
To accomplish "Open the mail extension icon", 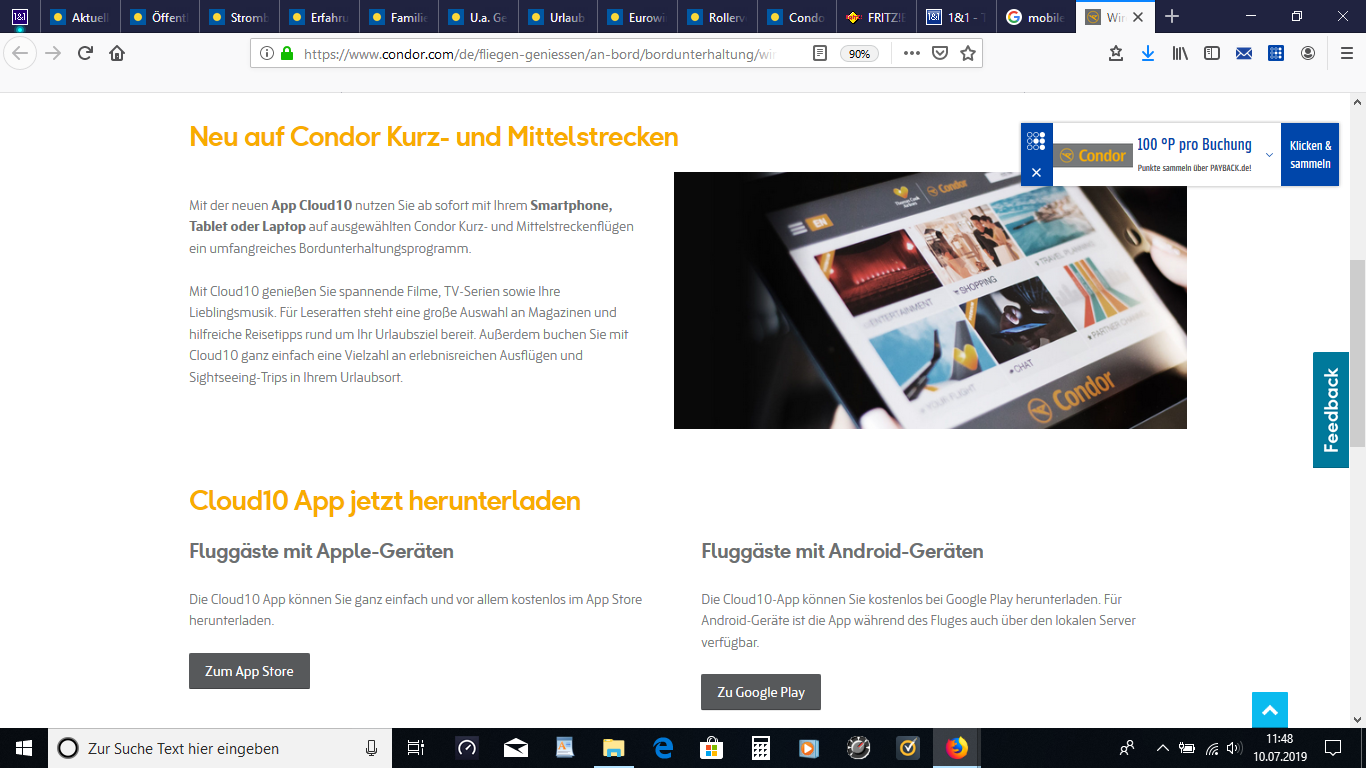I will (1244, 53).
